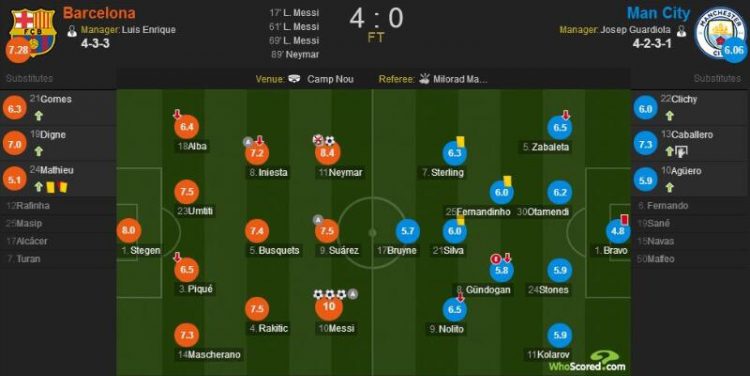Click the stadium icon beside Camp Nou
Viewport: 750px width, 376px height.
coord(294,78)
